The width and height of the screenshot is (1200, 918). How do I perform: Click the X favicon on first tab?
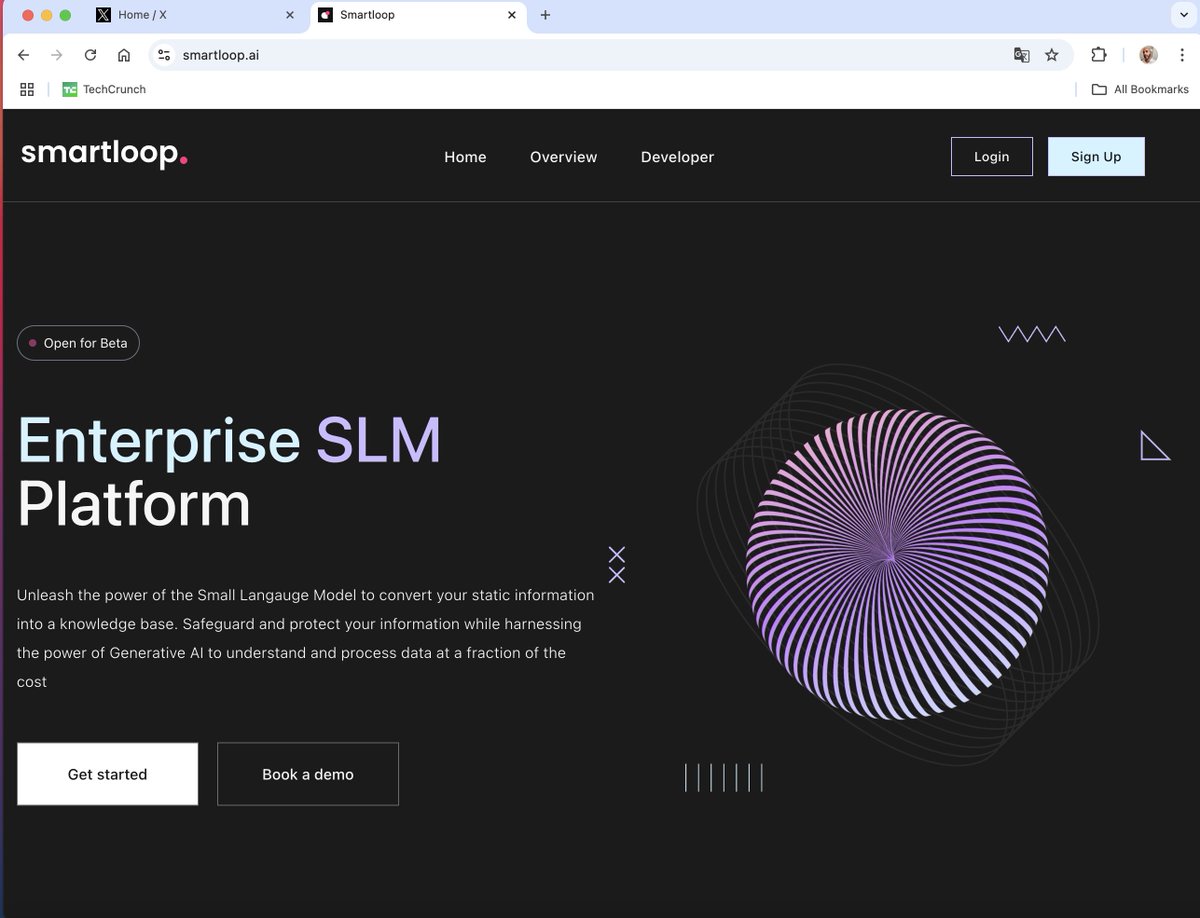(103, 15)
